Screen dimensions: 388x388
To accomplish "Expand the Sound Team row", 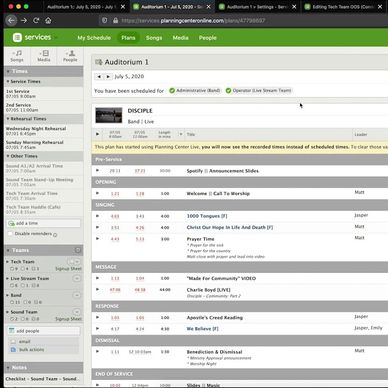I will pos(7,312).
